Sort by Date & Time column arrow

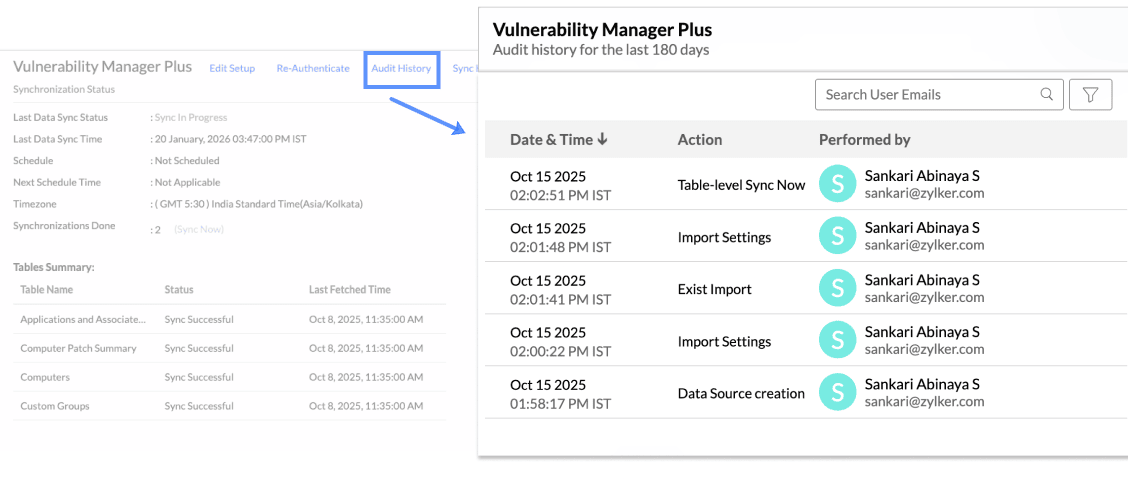(602, 140)
